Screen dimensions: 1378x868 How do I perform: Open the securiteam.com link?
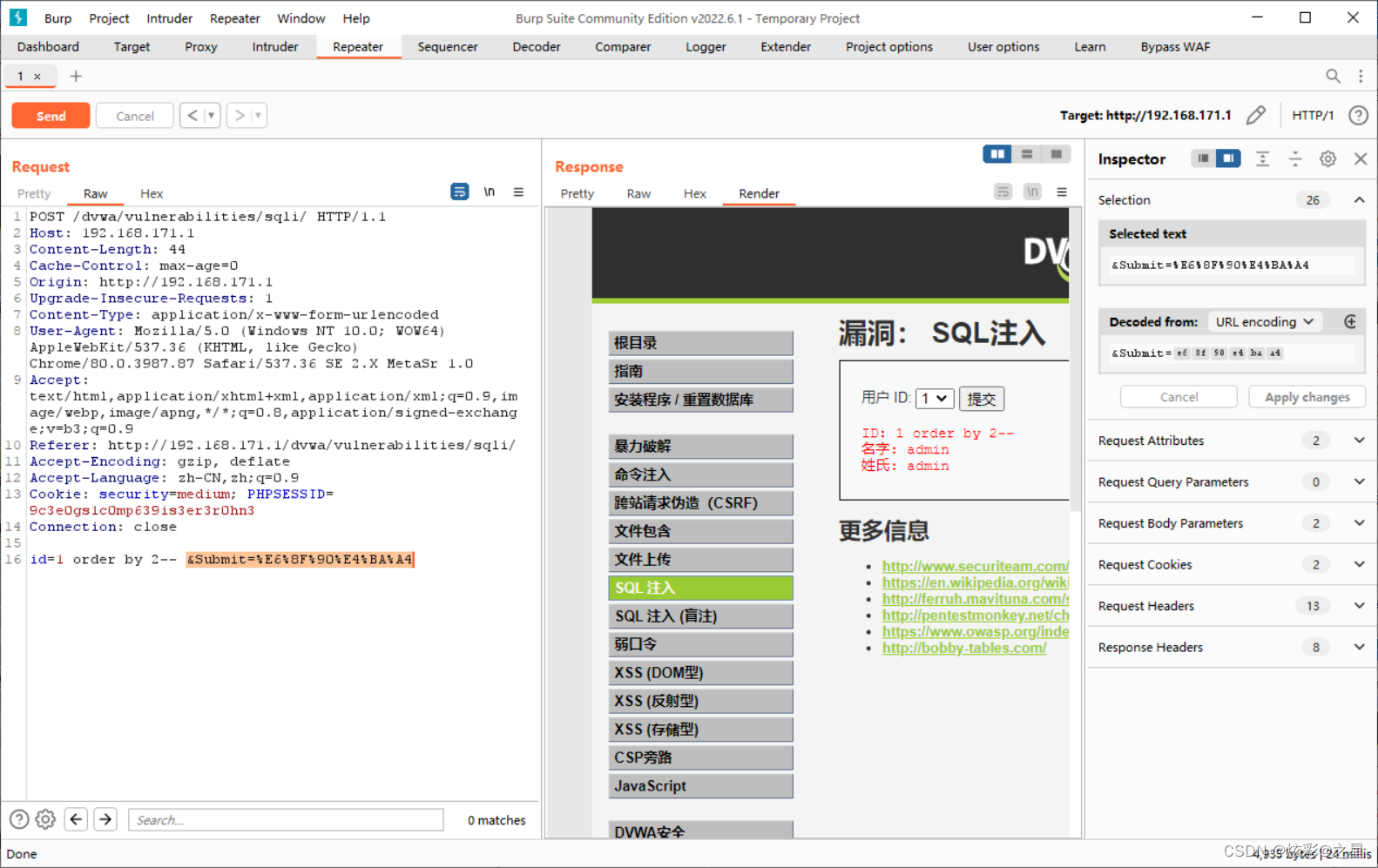tap(975, 566)
